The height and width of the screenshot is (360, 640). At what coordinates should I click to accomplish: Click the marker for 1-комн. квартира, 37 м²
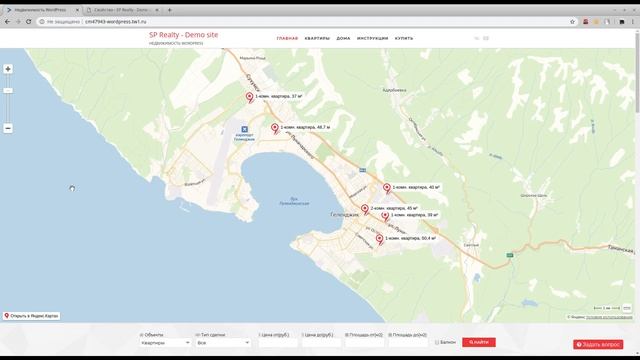click(250, 97)
